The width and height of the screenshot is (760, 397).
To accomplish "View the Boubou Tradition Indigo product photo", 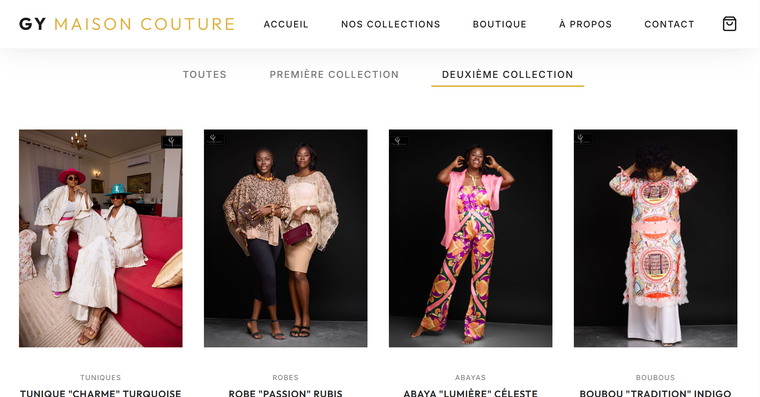I will coord(655,238).
